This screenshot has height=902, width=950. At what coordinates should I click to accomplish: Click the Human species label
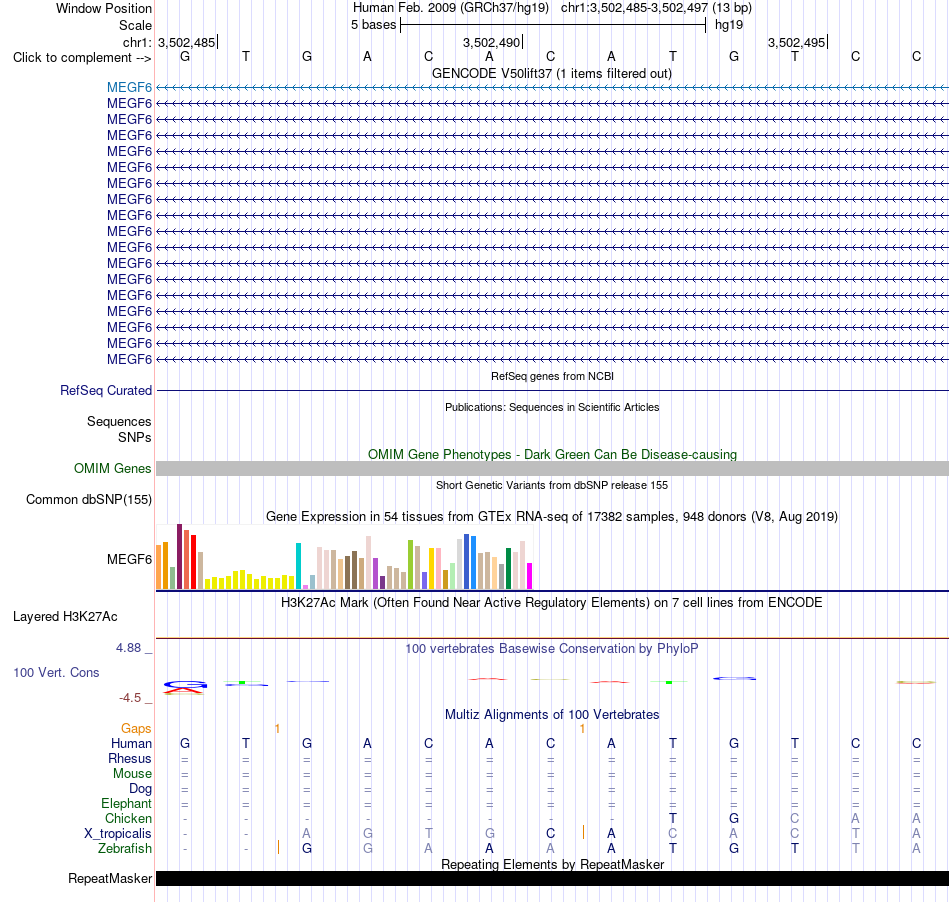(131, 743)
